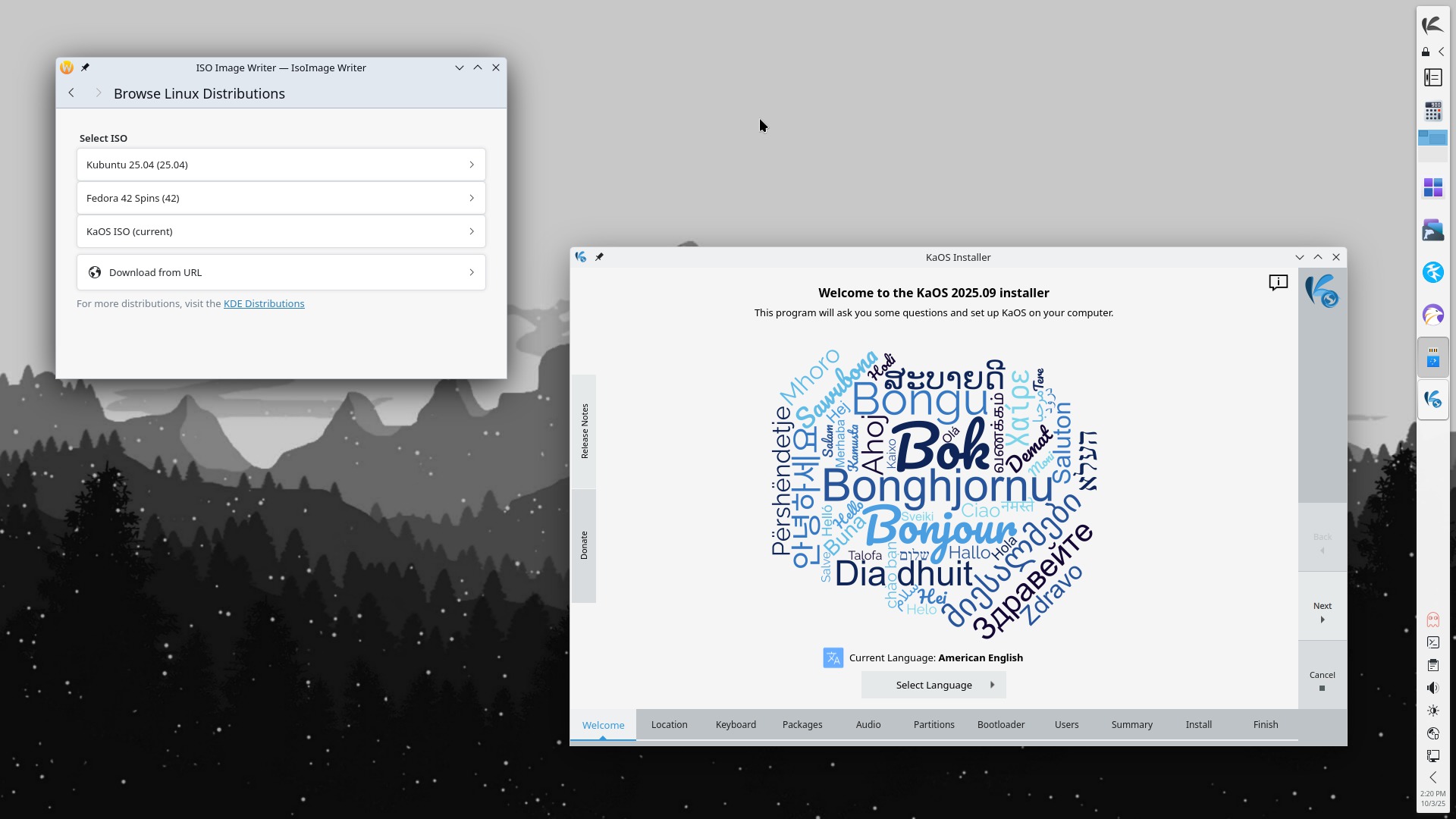Toggle the panel lock icon

(1426, 52)
